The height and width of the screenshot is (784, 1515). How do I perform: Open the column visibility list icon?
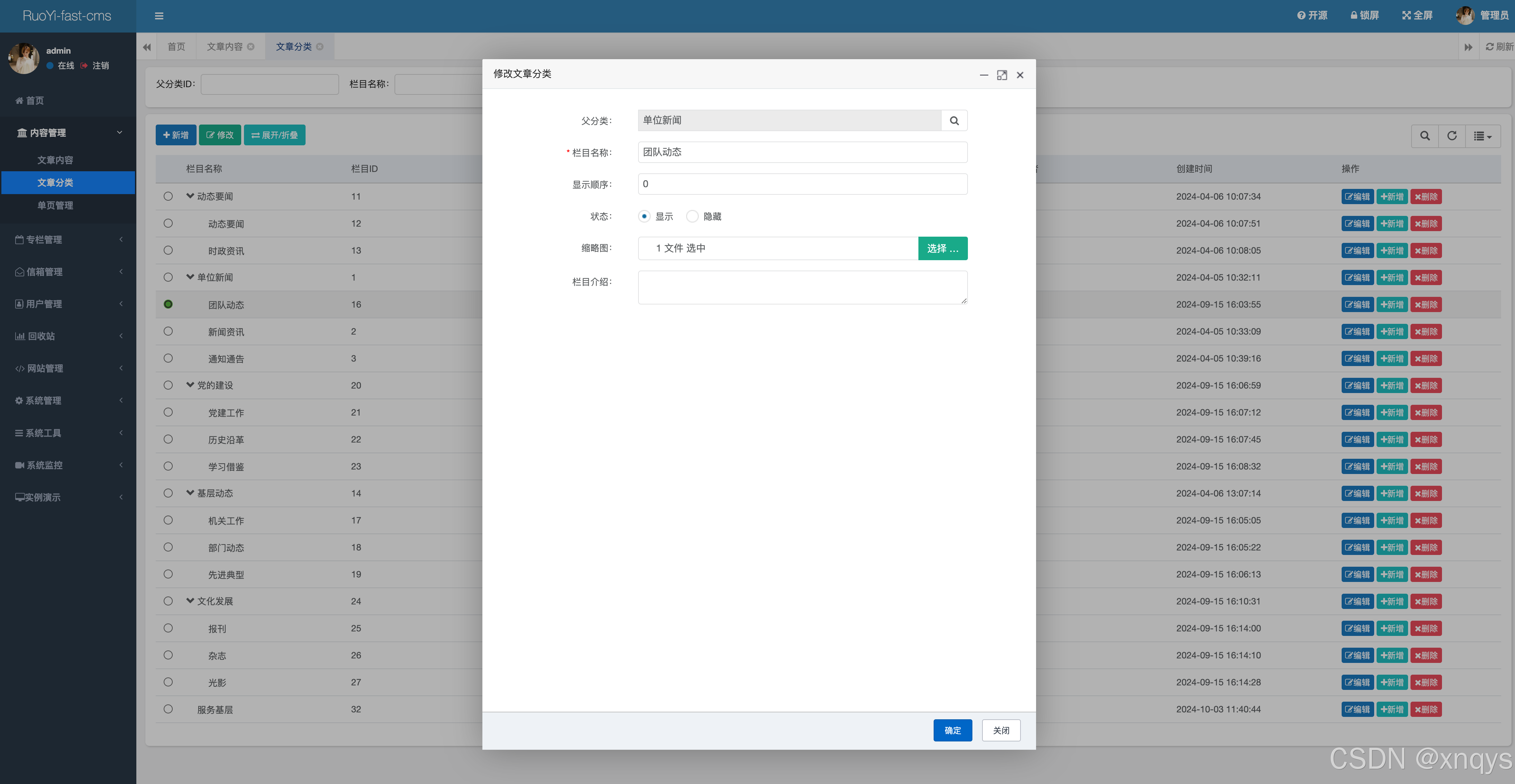[x=1482, y=136]
